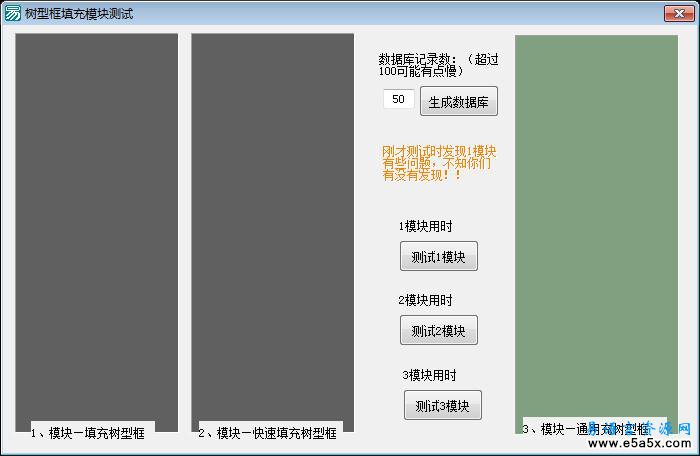The width and height of the screenshot is (700, 456).
Task: Click label 3、模块一通用填充树型框
Action: (x=585, y=429)
